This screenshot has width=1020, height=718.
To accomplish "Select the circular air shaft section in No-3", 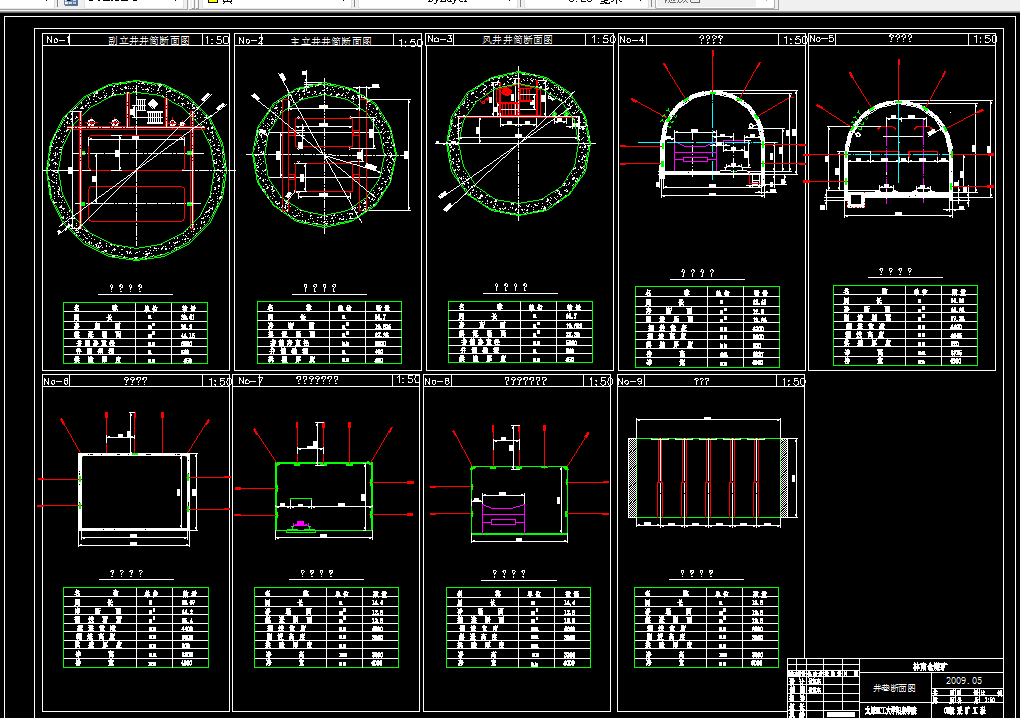I will (518, 143).
